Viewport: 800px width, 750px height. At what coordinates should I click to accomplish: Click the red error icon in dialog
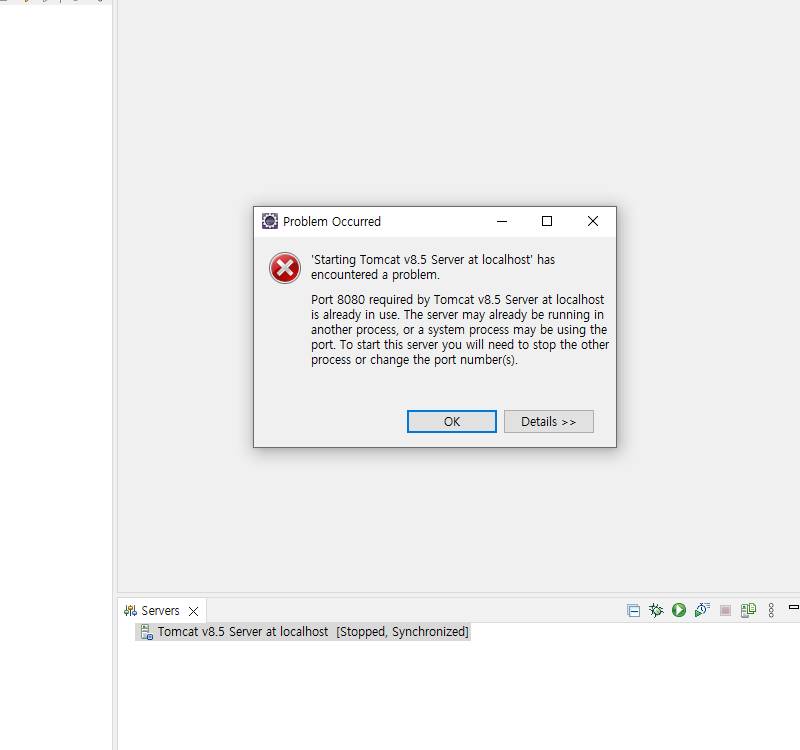[x=285, y=268]
